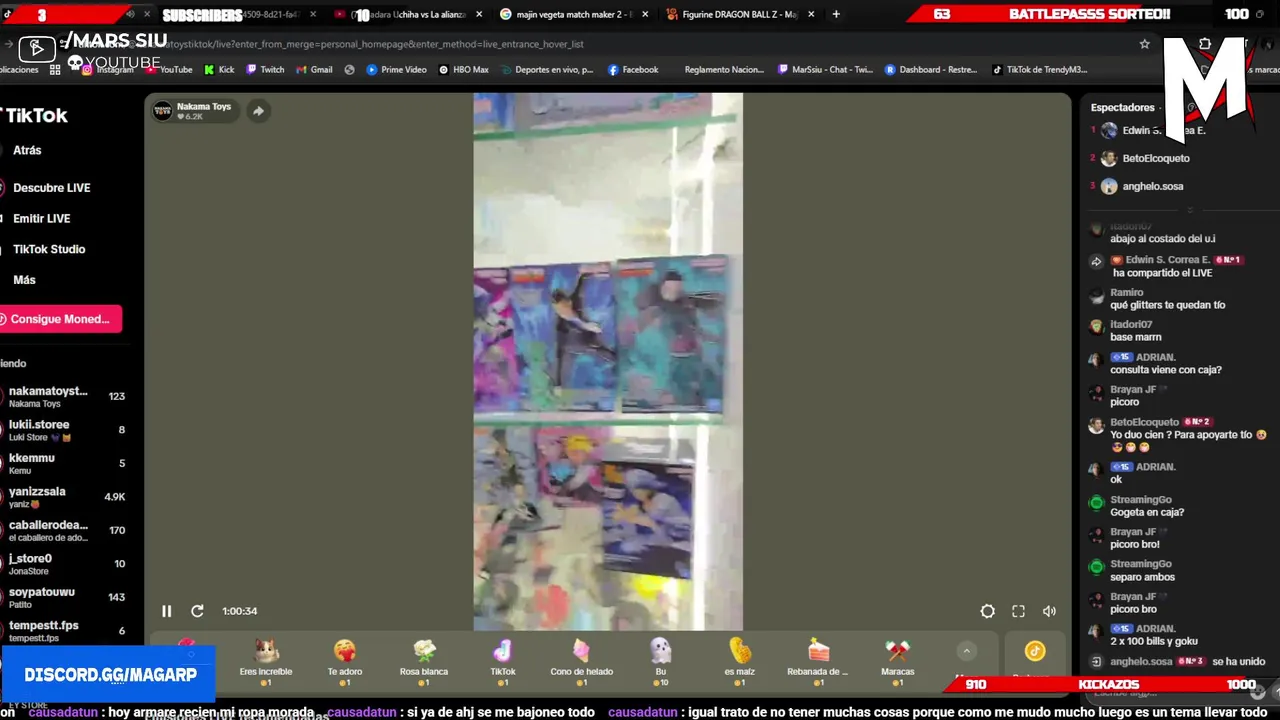The image size is (1280, 720).
Task: Open Emitir LIVE in sidebar
Action: 41,219
